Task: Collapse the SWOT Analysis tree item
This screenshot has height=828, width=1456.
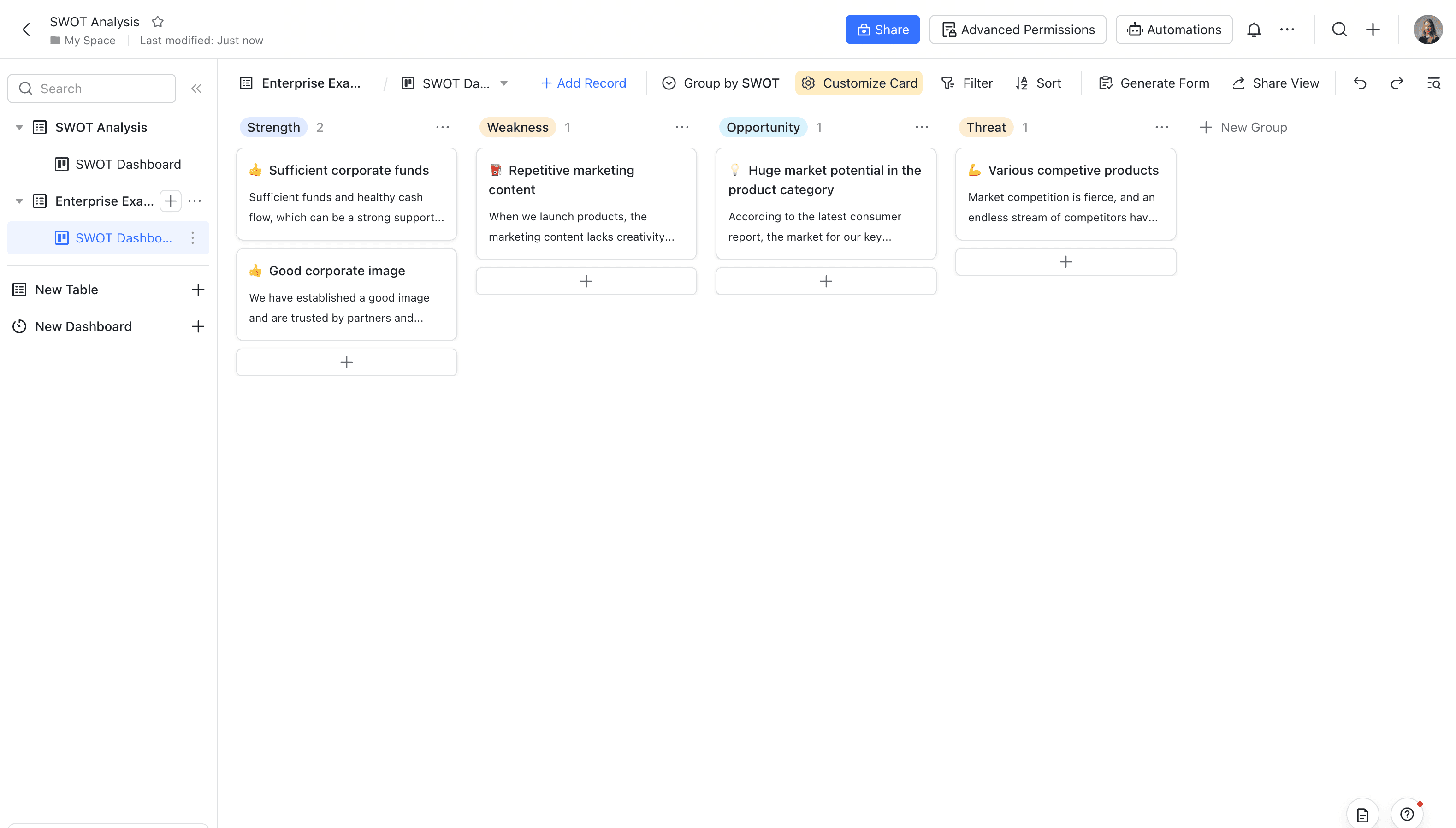Action: [19, 127]
